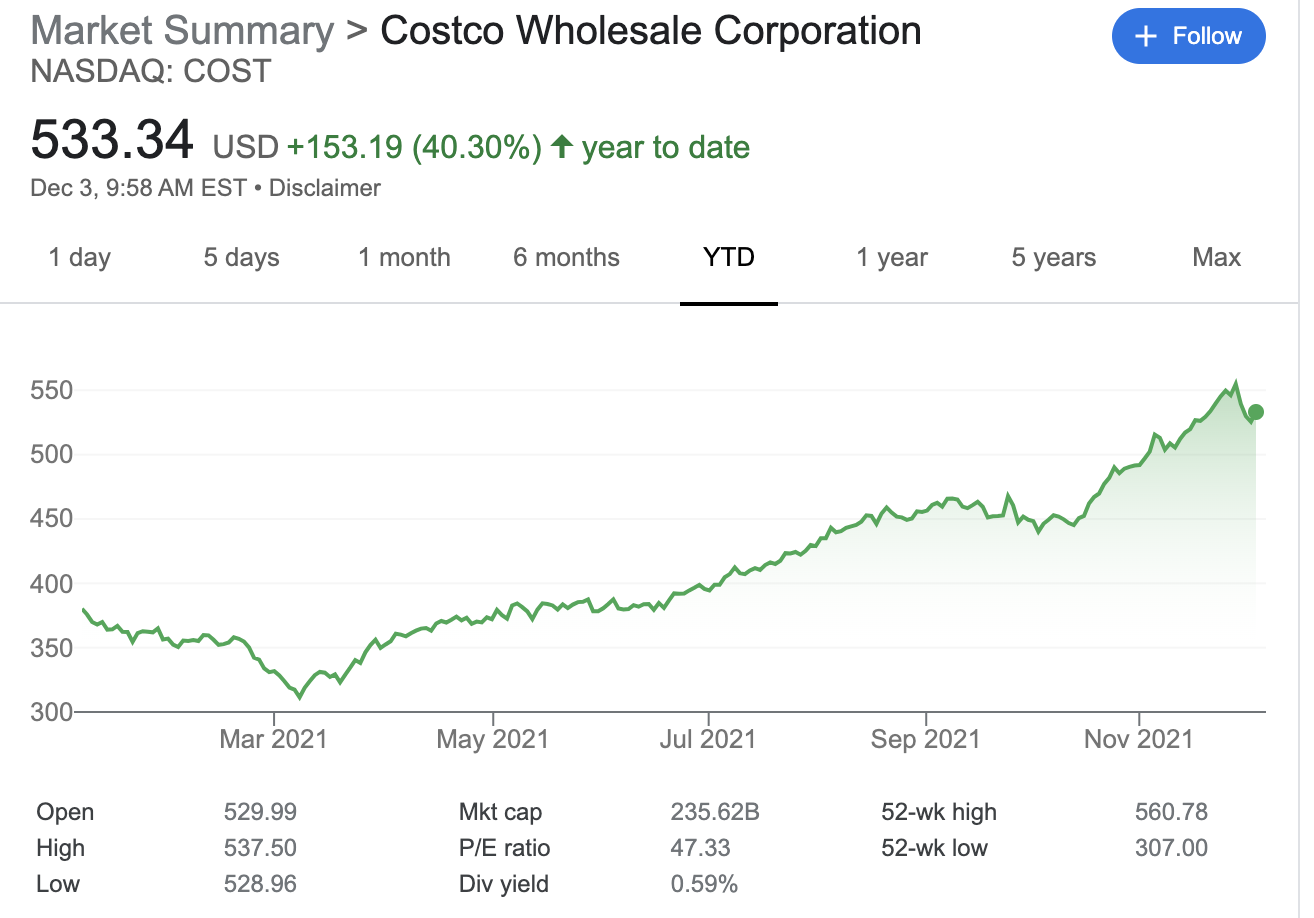Click the blue Follow button
The image size is (1314, 918).
pos(1188,37)
